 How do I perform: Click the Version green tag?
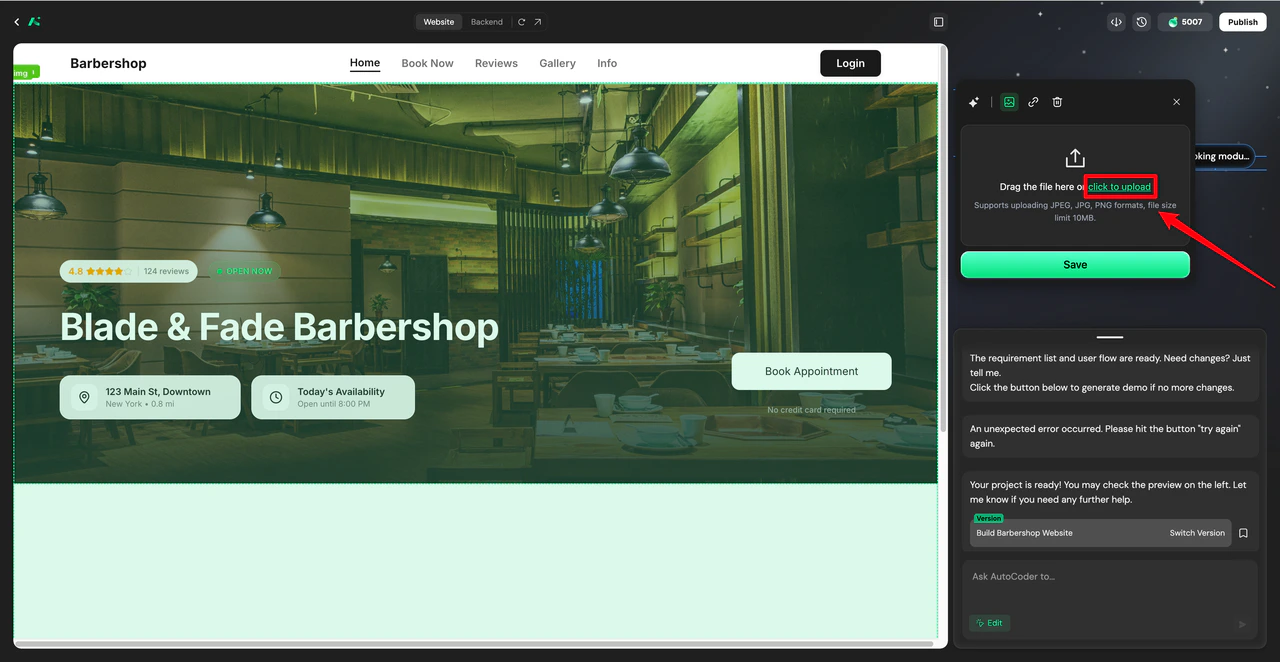tap(988, 518)
